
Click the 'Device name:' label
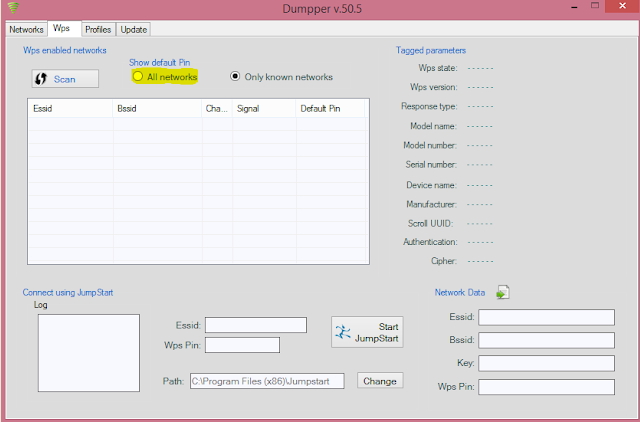pos(431,185)
